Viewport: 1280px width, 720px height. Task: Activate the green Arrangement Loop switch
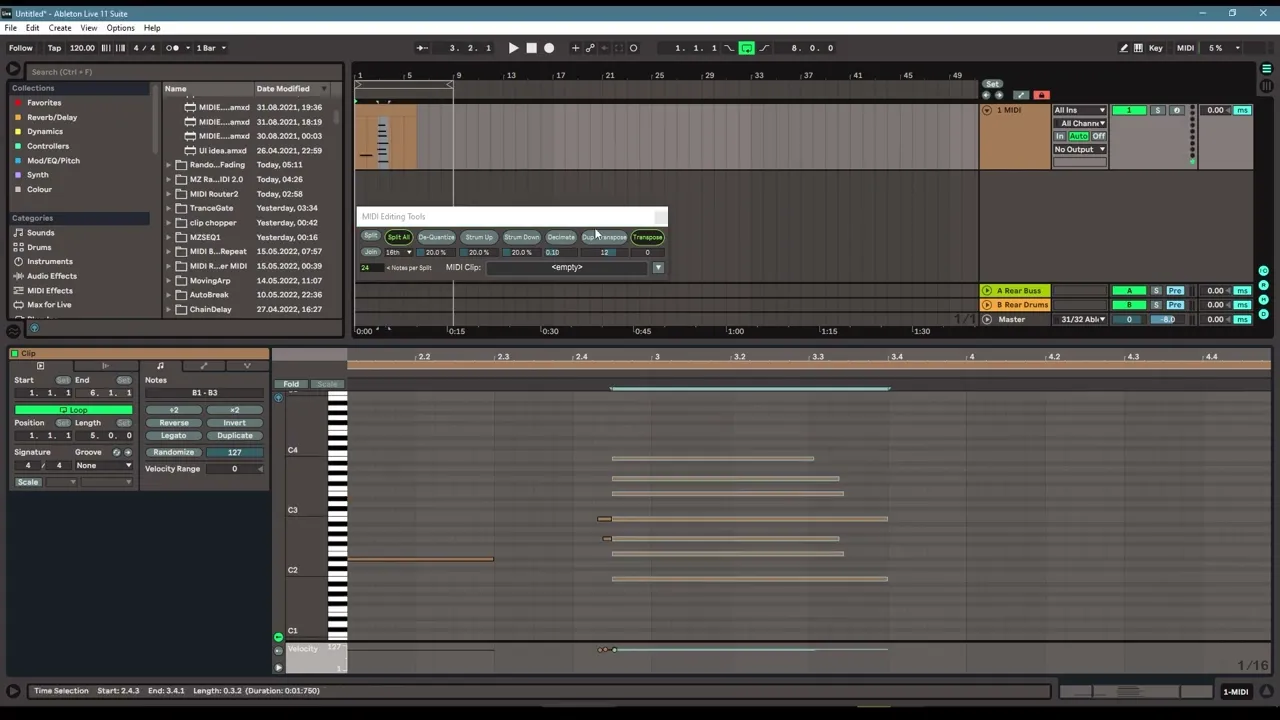click(x=746, y=48)
